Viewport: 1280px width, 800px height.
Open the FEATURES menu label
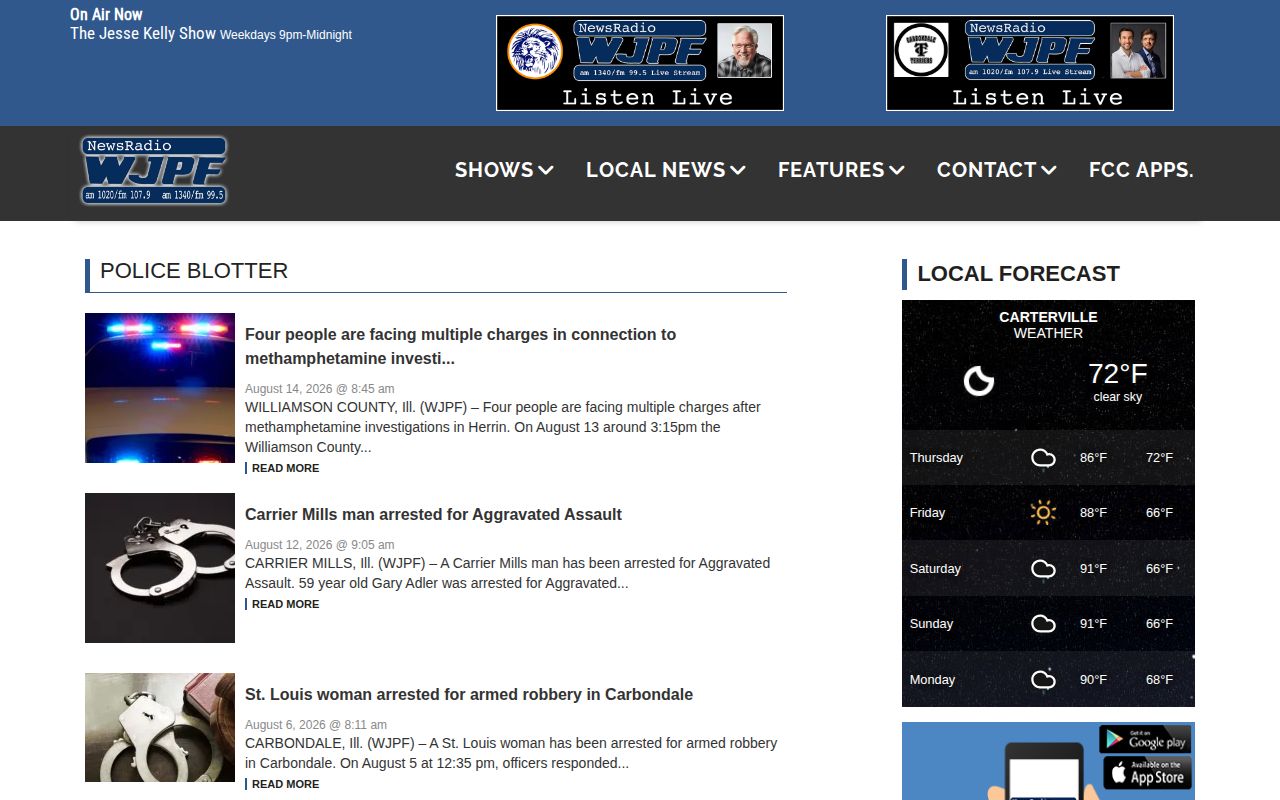coord(831,170)
